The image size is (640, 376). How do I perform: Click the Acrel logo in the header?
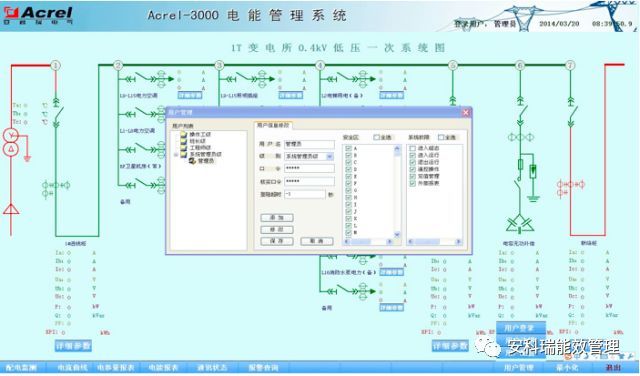(38, 15)
